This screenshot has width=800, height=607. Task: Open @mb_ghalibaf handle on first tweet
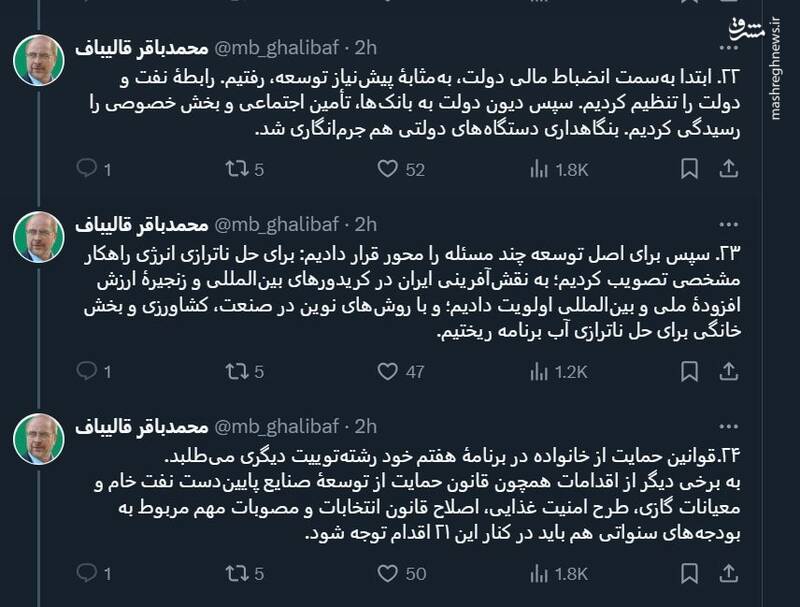click(x=277, y=47)
